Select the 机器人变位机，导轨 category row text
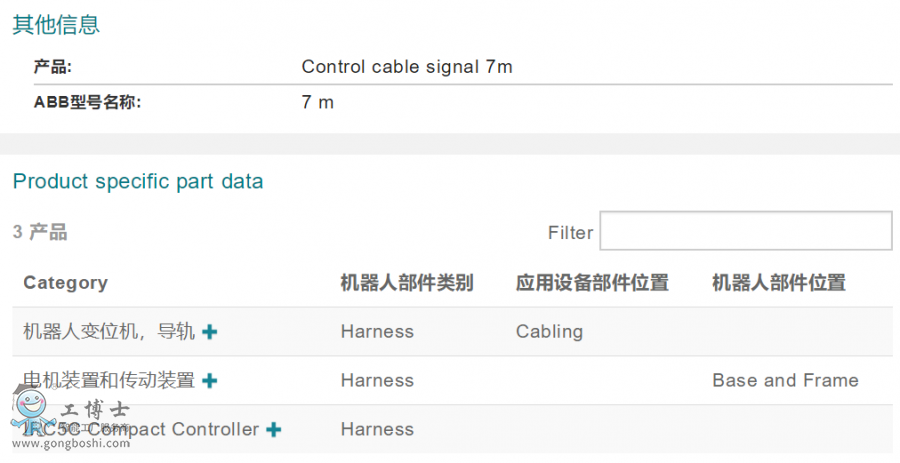The image size is (900, 463). [x=108, y=332]
